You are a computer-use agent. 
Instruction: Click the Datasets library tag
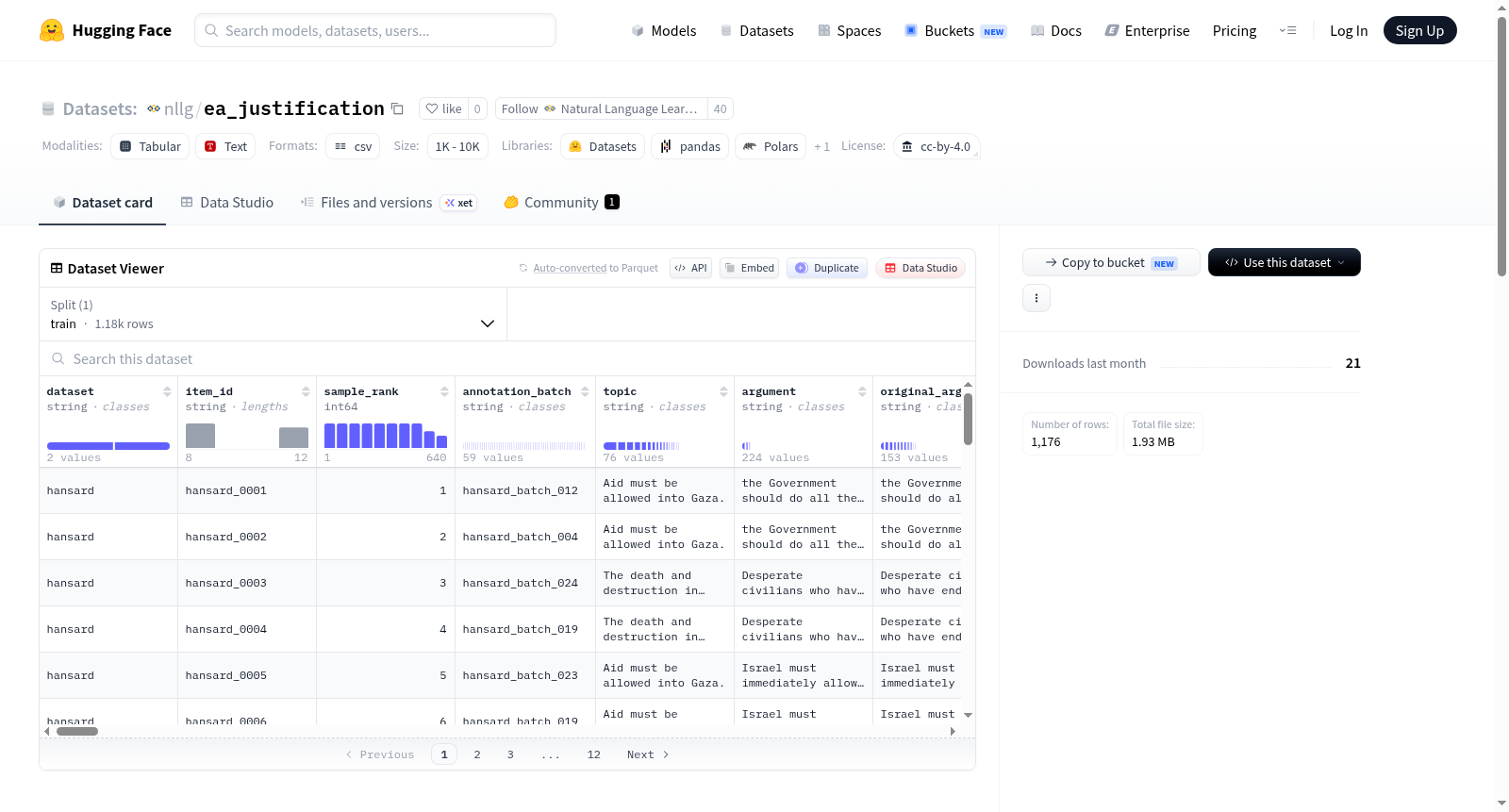(603, 146)
